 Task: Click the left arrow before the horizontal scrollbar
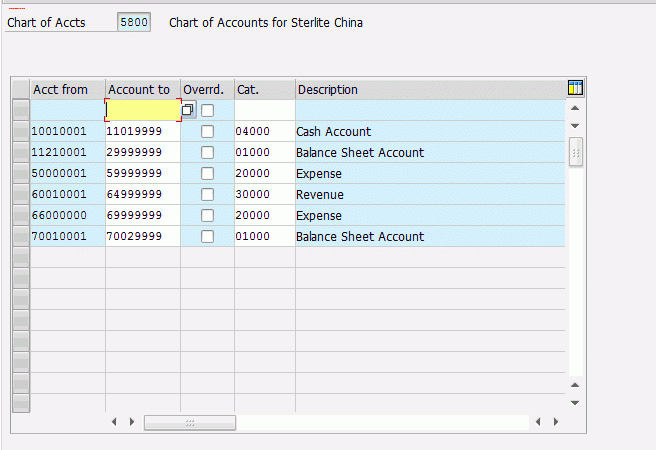[x=114, y=422]
